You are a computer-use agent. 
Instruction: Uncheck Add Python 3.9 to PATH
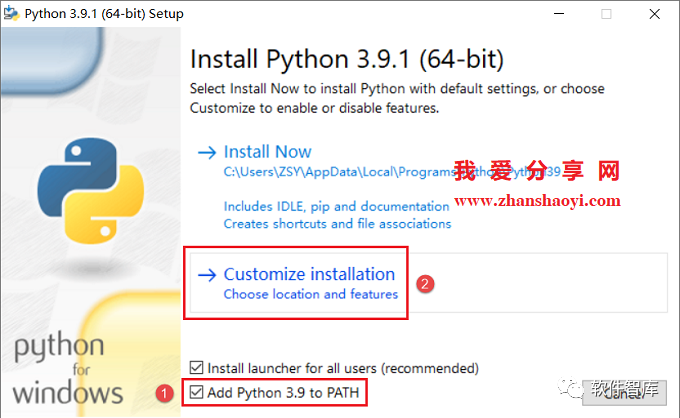pos(196,392)
